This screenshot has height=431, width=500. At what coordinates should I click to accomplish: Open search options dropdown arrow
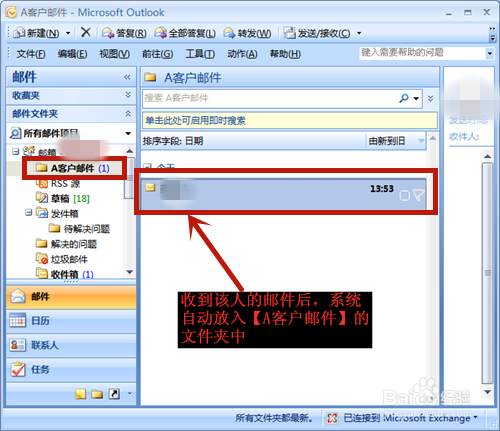click(416, 98)
